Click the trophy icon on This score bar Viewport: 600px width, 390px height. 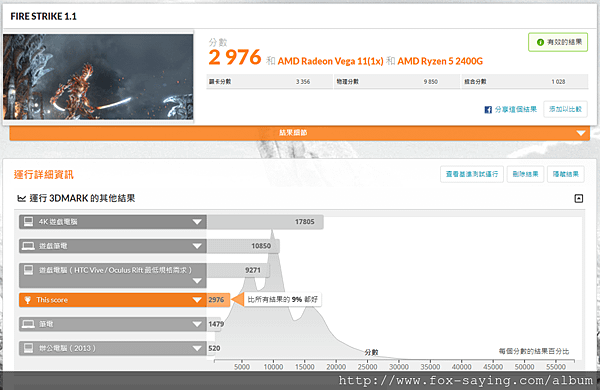pos(28,300)
